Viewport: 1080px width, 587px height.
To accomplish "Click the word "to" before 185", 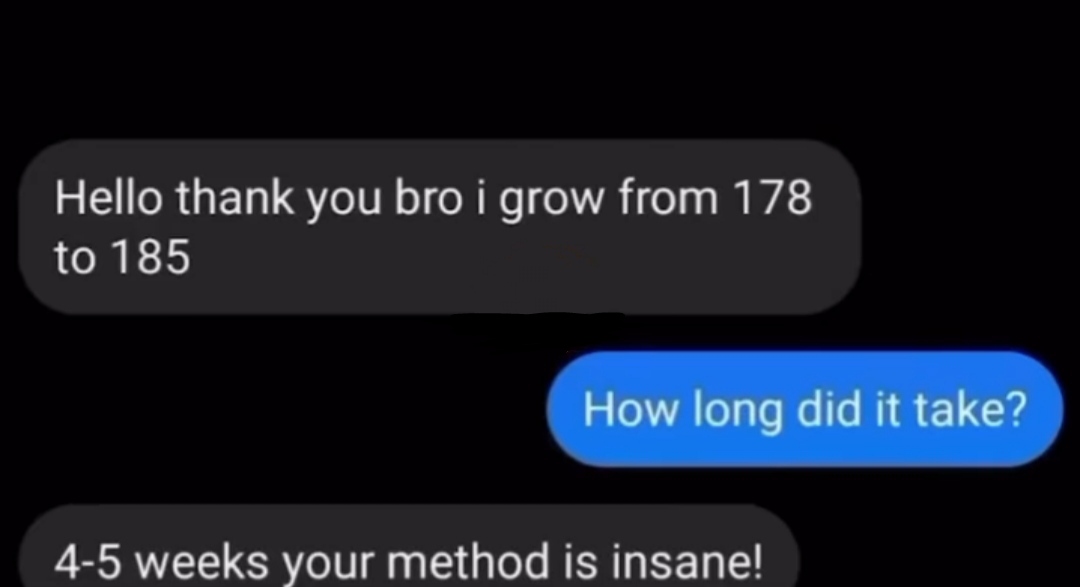I will click(75, 258).
